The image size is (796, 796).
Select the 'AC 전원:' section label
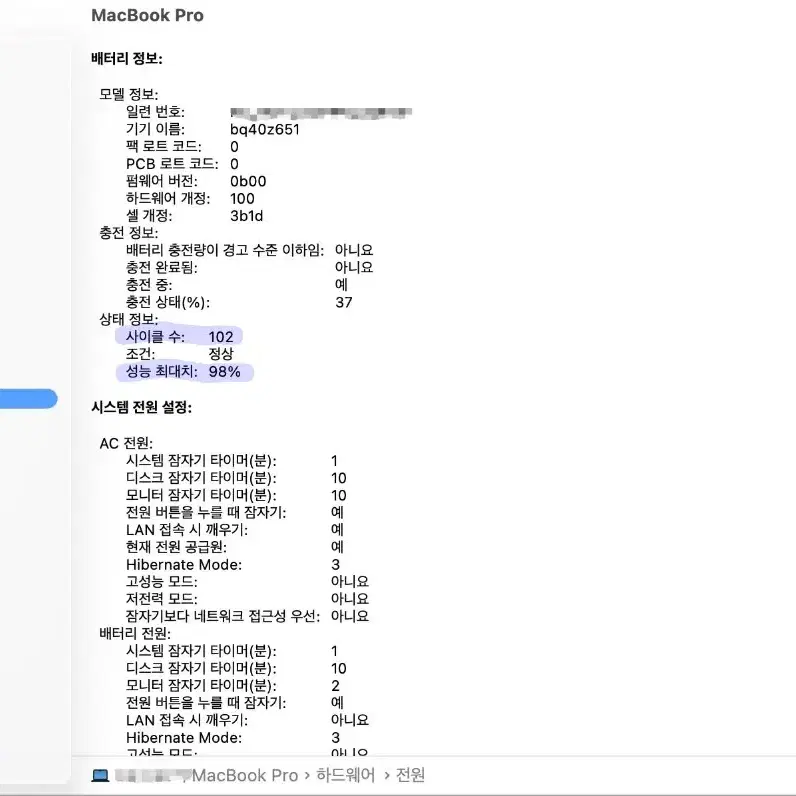(x=126, y=443)
